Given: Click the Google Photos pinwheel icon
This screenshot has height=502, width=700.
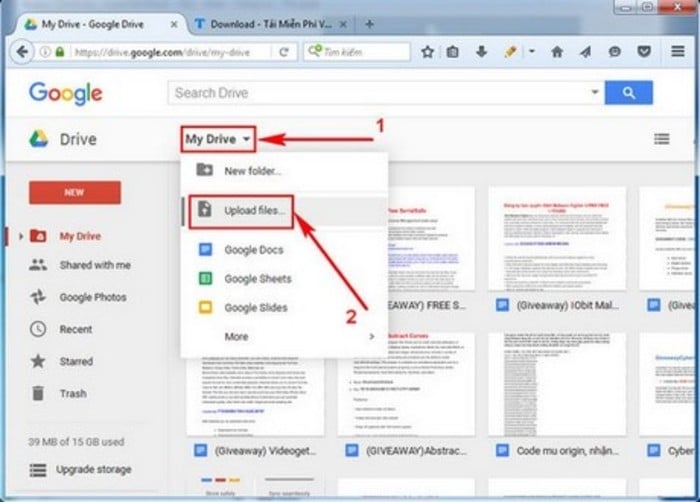Looking at the screenshot, I should pos(38,297).
